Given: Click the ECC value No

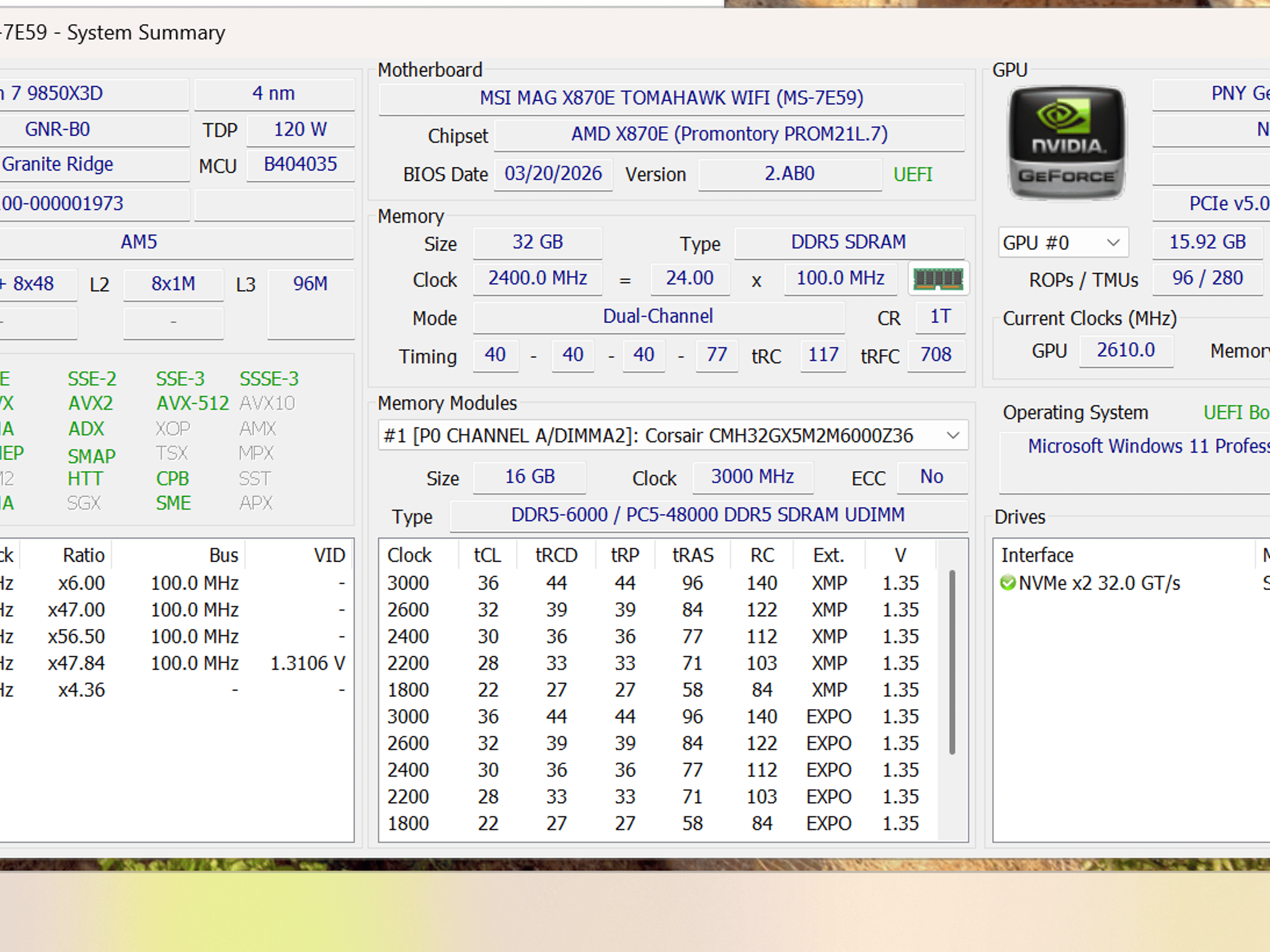Looking at the screenshot, I should [931, 477].
